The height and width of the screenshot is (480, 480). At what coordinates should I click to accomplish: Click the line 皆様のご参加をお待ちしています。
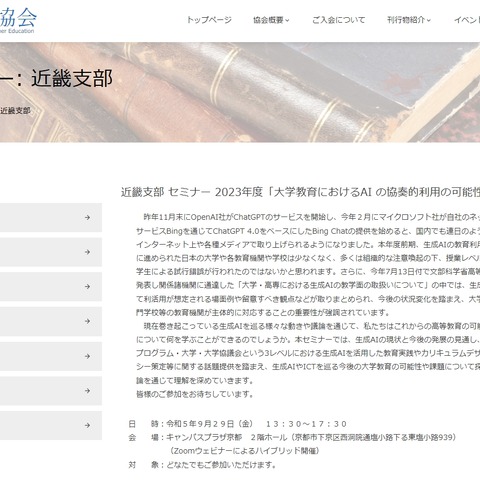tap(195, 394)
